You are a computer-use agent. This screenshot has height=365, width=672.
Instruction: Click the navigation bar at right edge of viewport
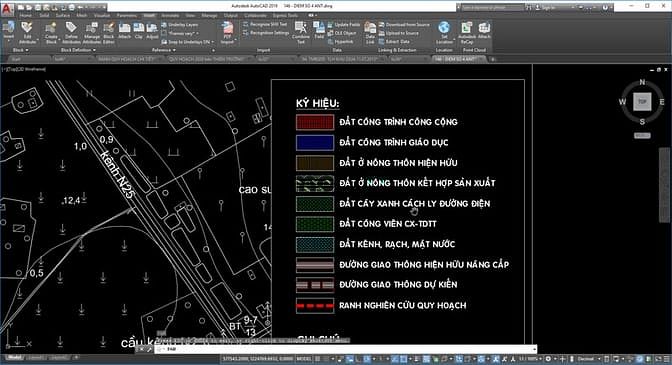click(x=664, y=185)
